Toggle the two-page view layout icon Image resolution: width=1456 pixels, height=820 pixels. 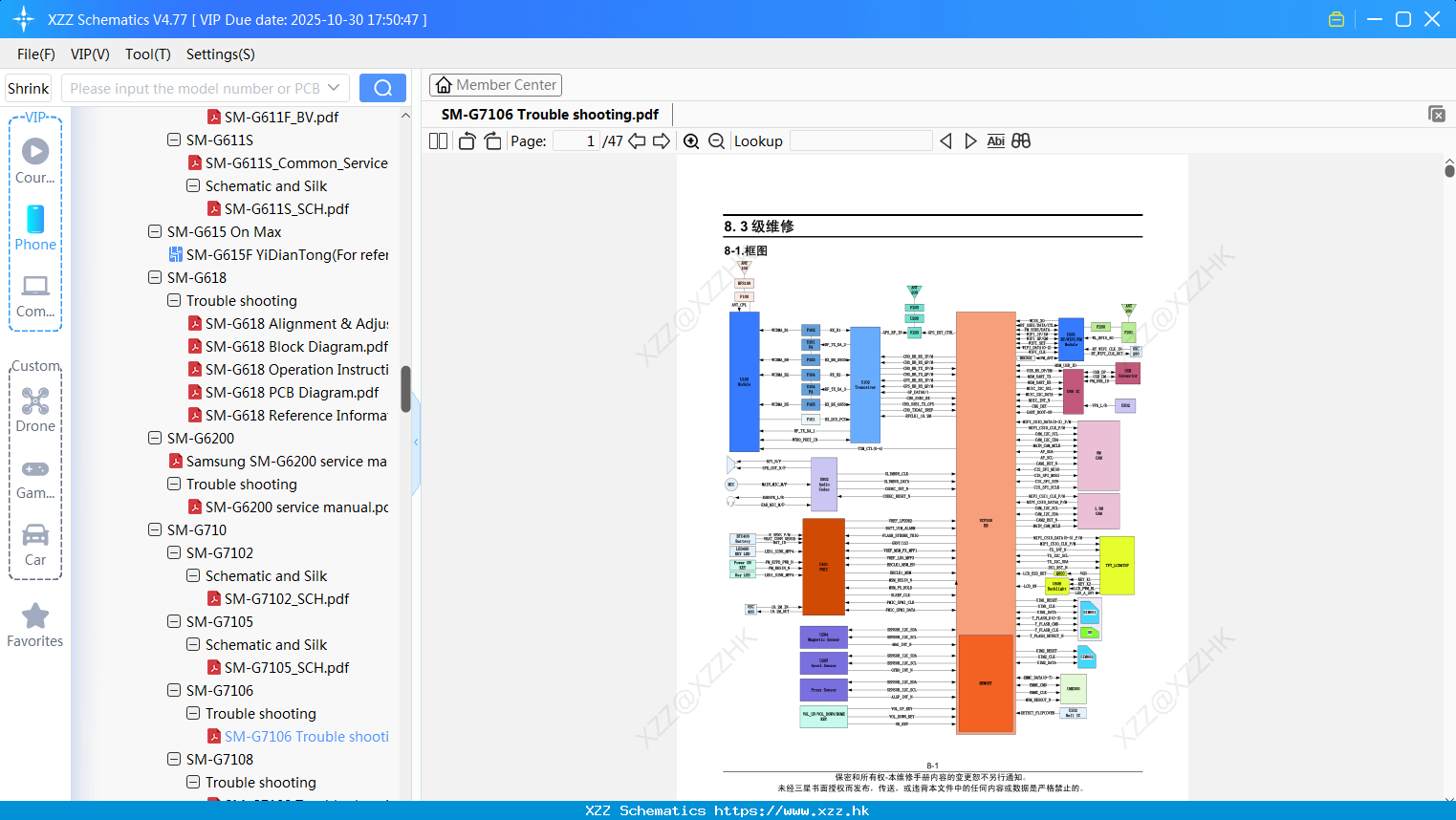click(439, 141)
